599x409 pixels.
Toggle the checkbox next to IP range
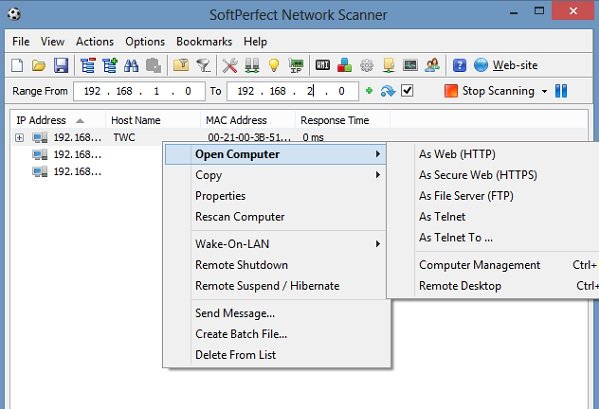coord(407,91)
